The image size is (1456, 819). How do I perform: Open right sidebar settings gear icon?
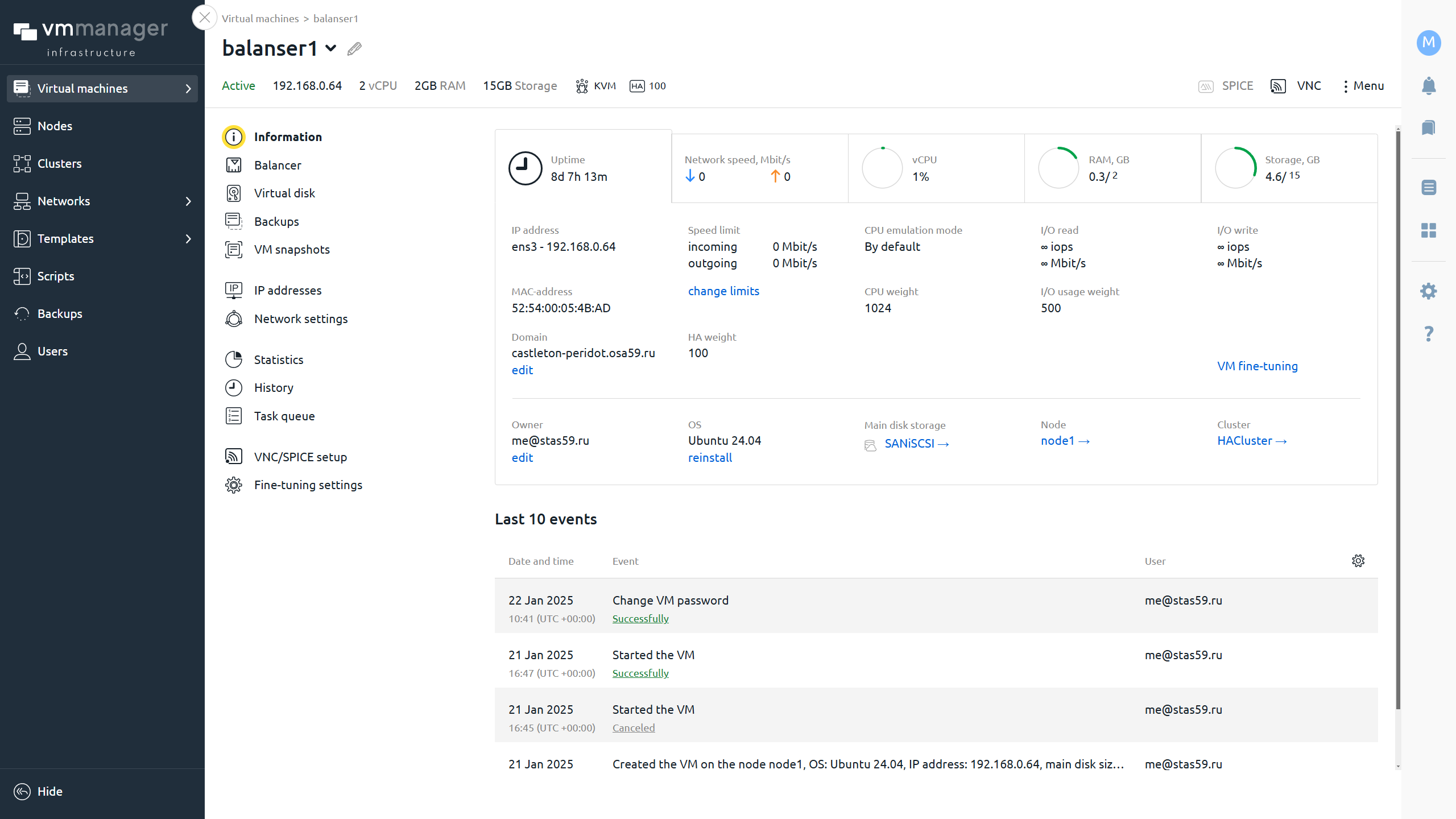click(x=1428, y=291)
